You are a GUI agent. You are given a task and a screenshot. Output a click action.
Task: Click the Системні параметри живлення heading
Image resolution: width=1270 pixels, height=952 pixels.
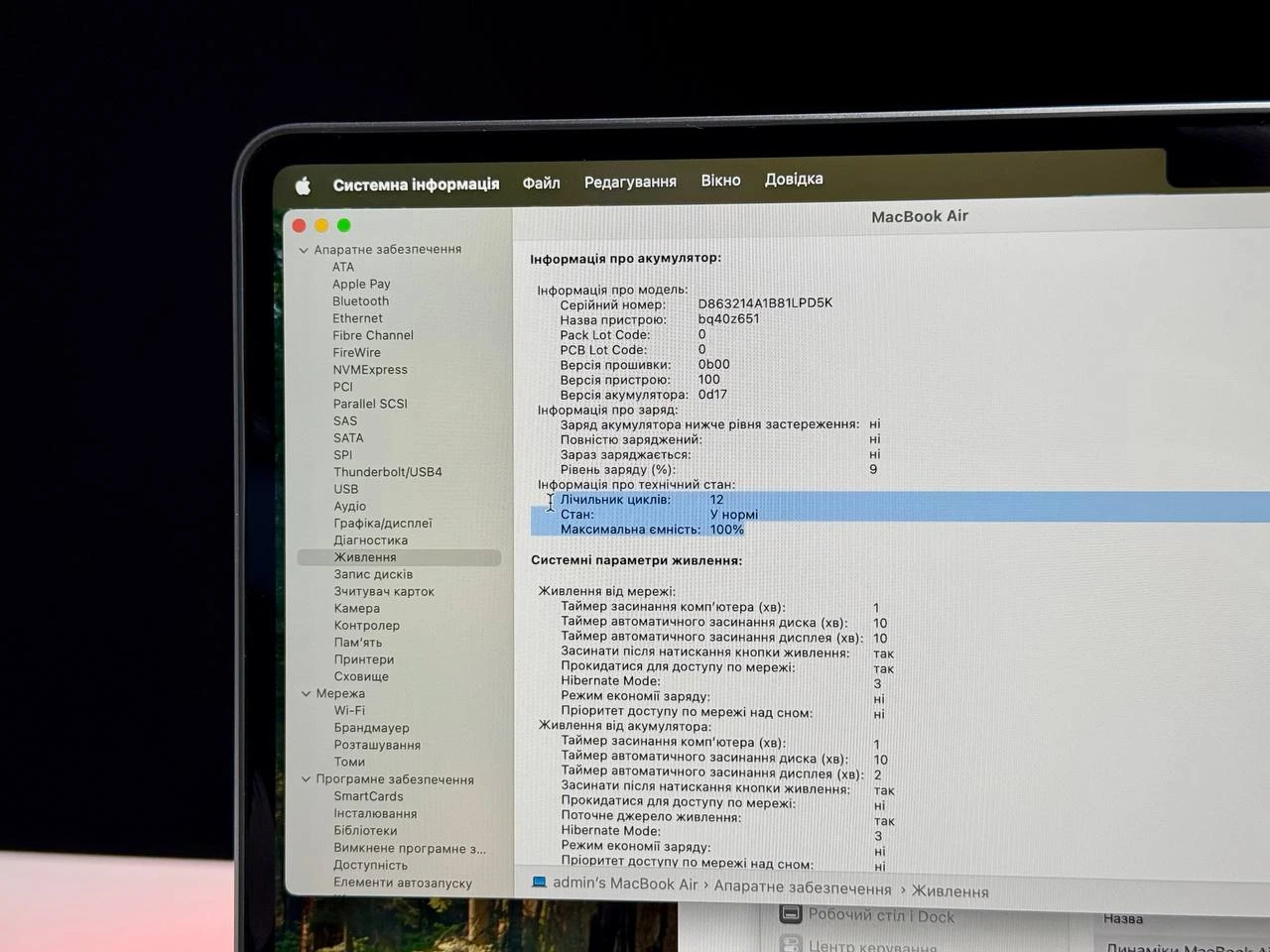pos(636,560)
